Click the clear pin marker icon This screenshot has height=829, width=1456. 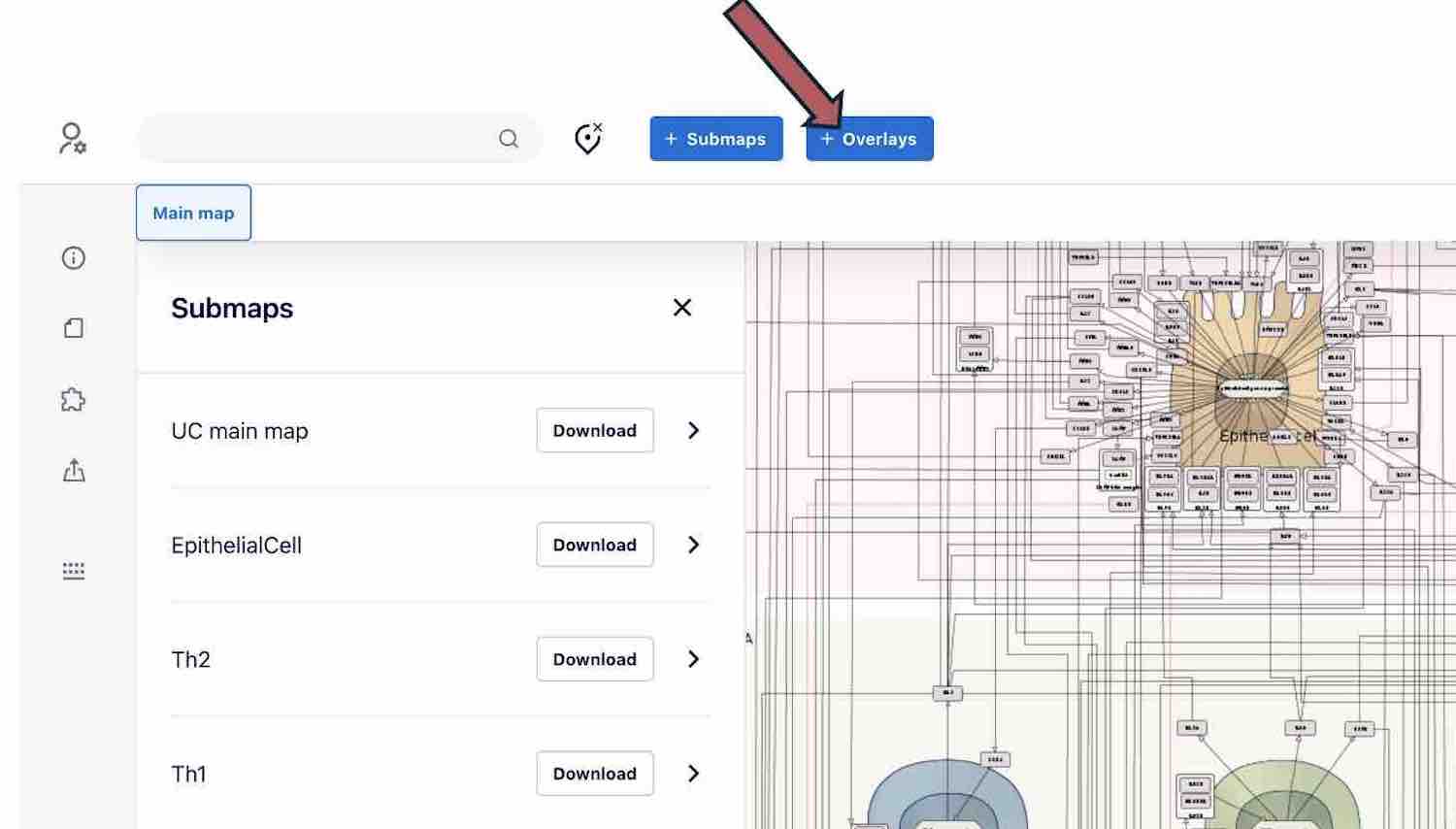click(588, 139)
